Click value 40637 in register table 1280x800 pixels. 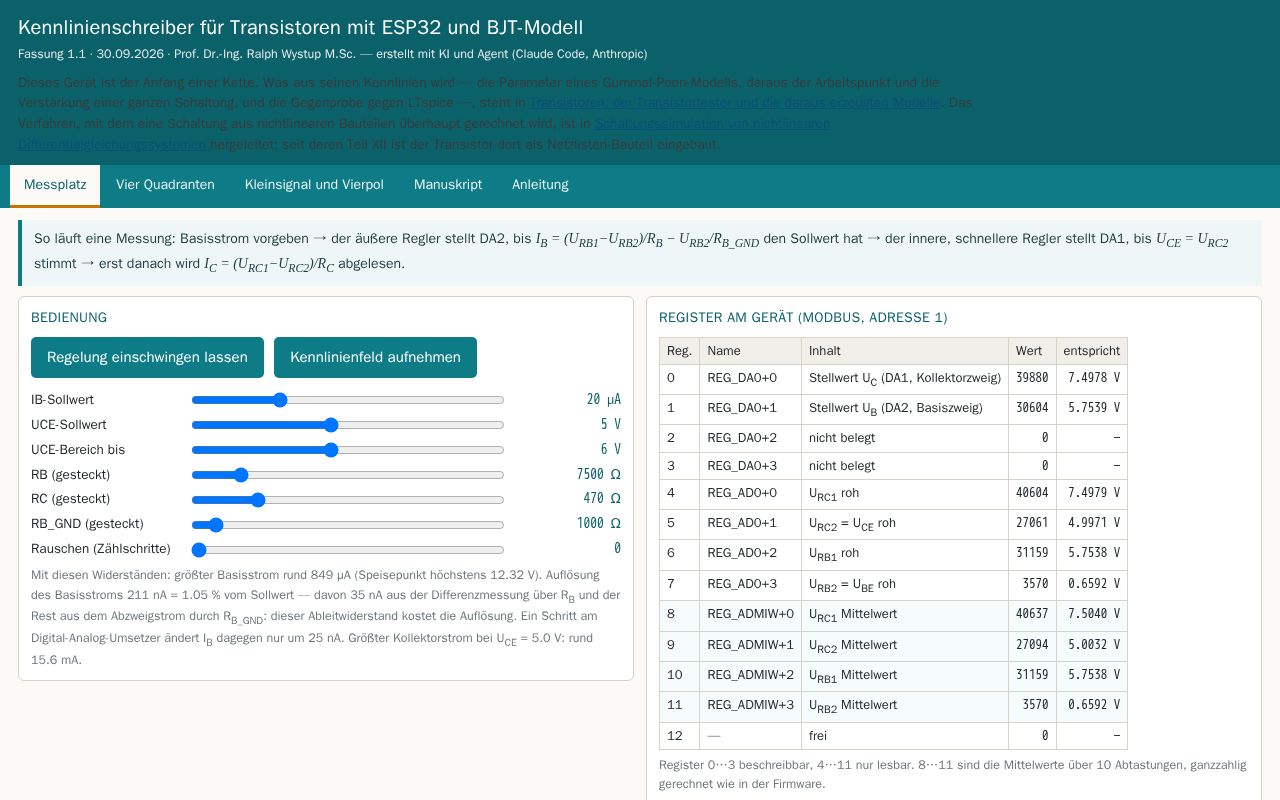(x=1032, y=615)
